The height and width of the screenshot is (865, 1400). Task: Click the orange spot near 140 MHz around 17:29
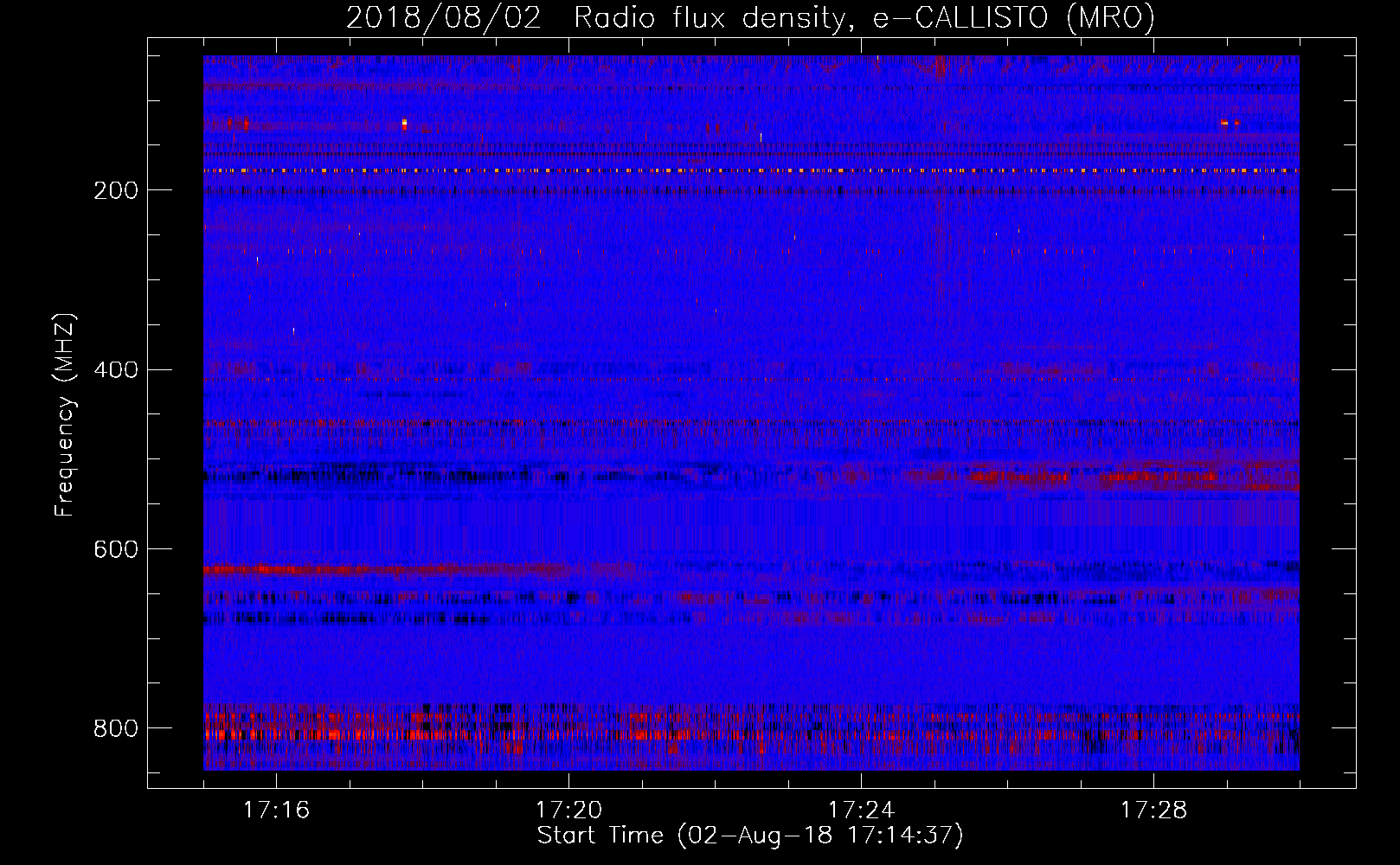coord(1225,123)
